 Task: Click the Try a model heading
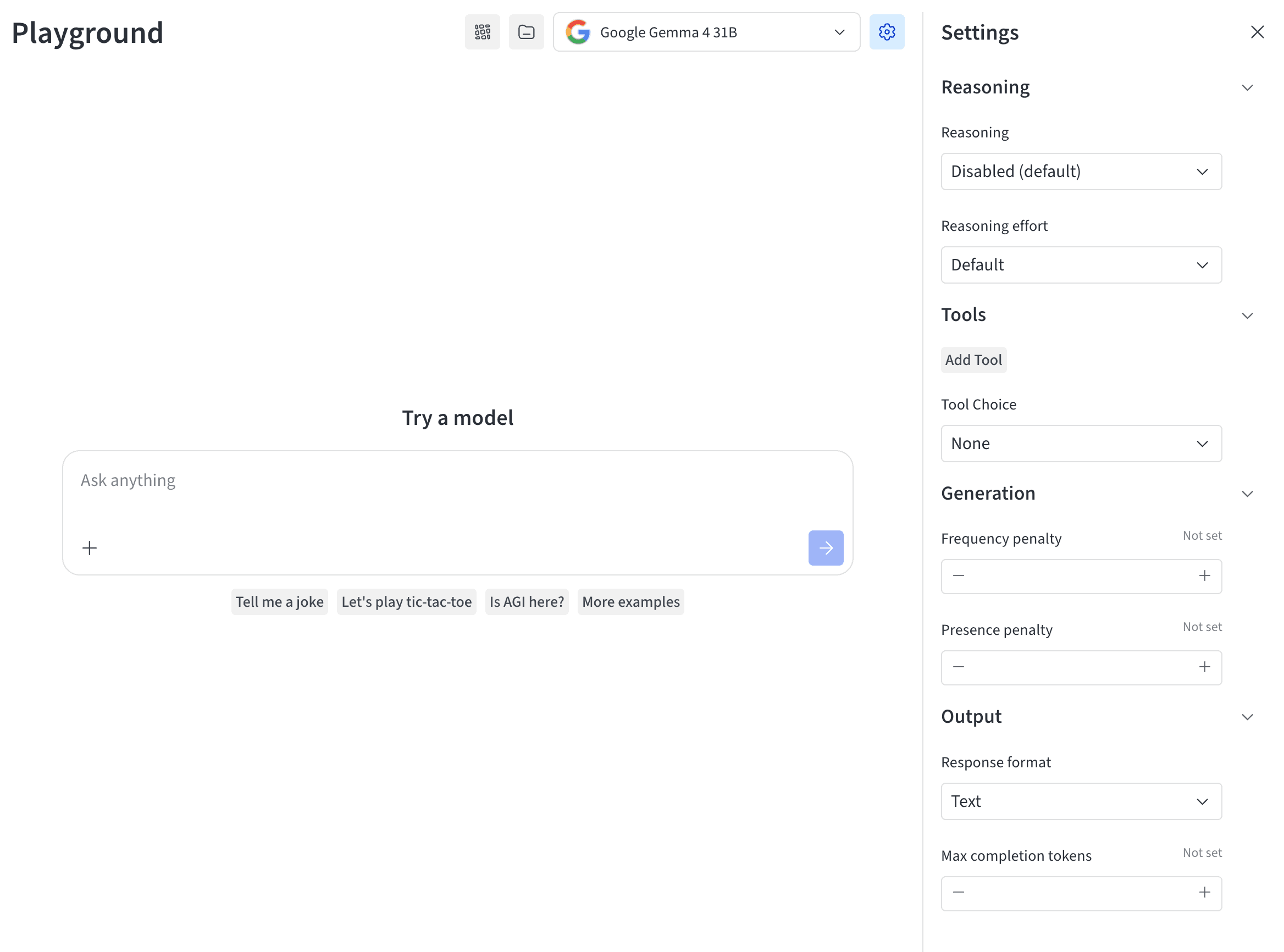point(457,418)
